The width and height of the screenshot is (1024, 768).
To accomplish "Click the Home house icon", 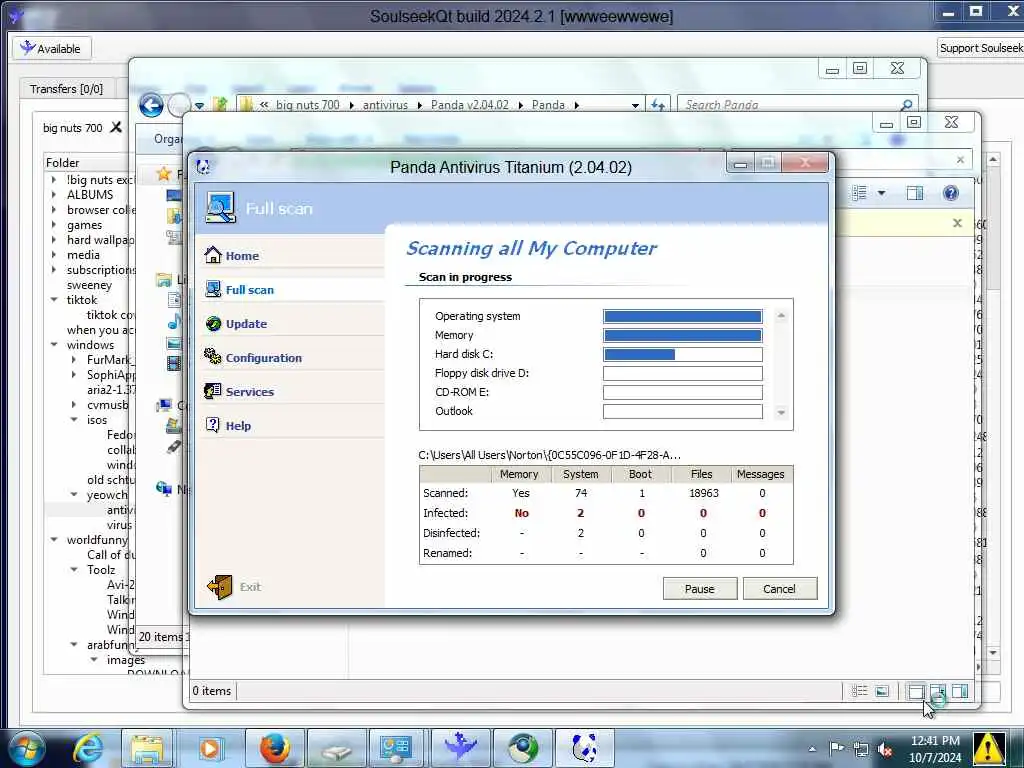I will [x=213, y=255].
